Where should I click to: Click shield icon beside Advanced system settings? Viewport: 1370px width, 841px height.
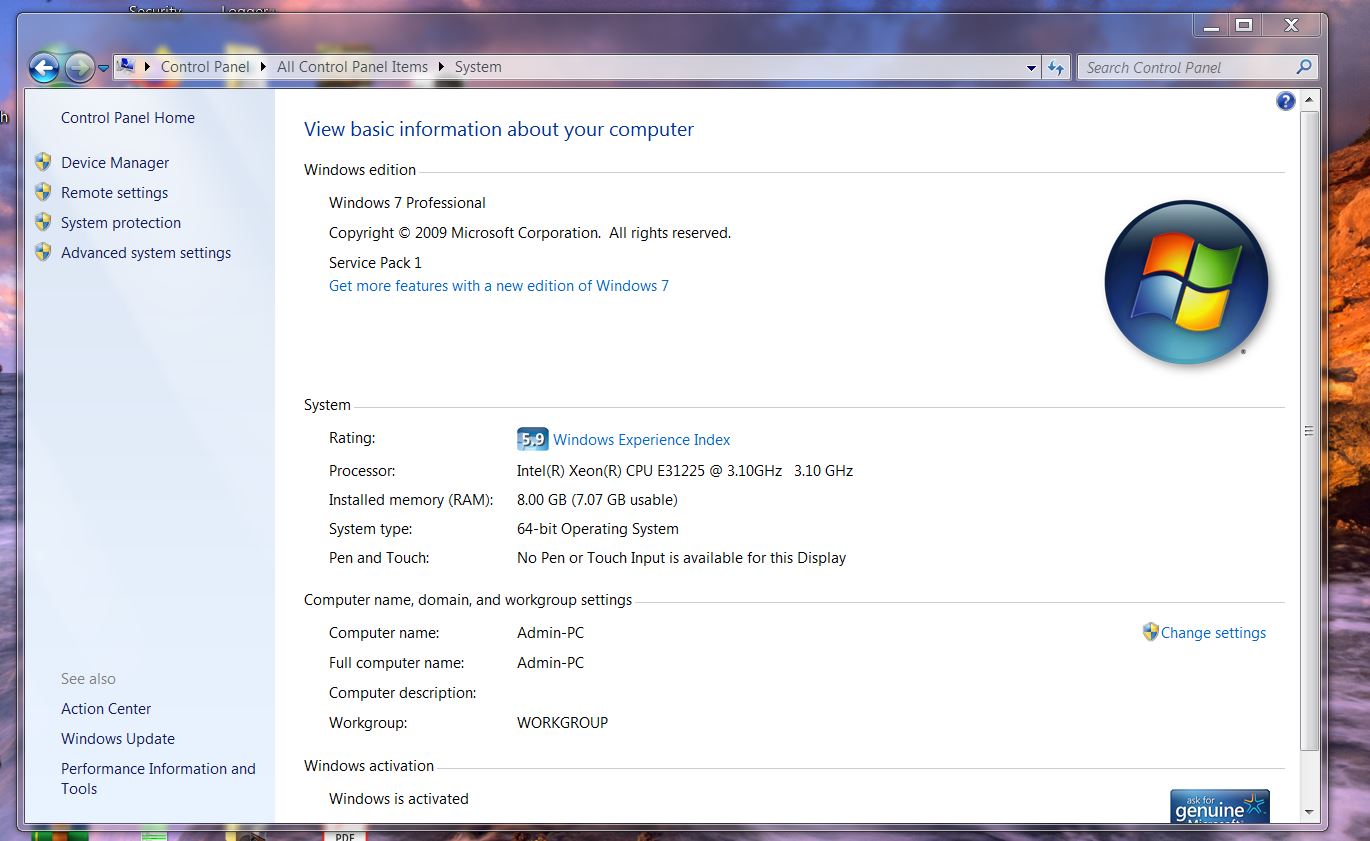coord(43,252)
